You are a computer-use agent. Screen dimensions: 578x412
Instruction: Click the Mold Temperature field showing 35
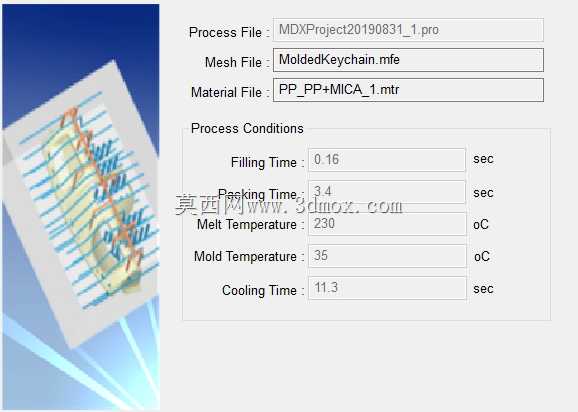tap(387, 256)
